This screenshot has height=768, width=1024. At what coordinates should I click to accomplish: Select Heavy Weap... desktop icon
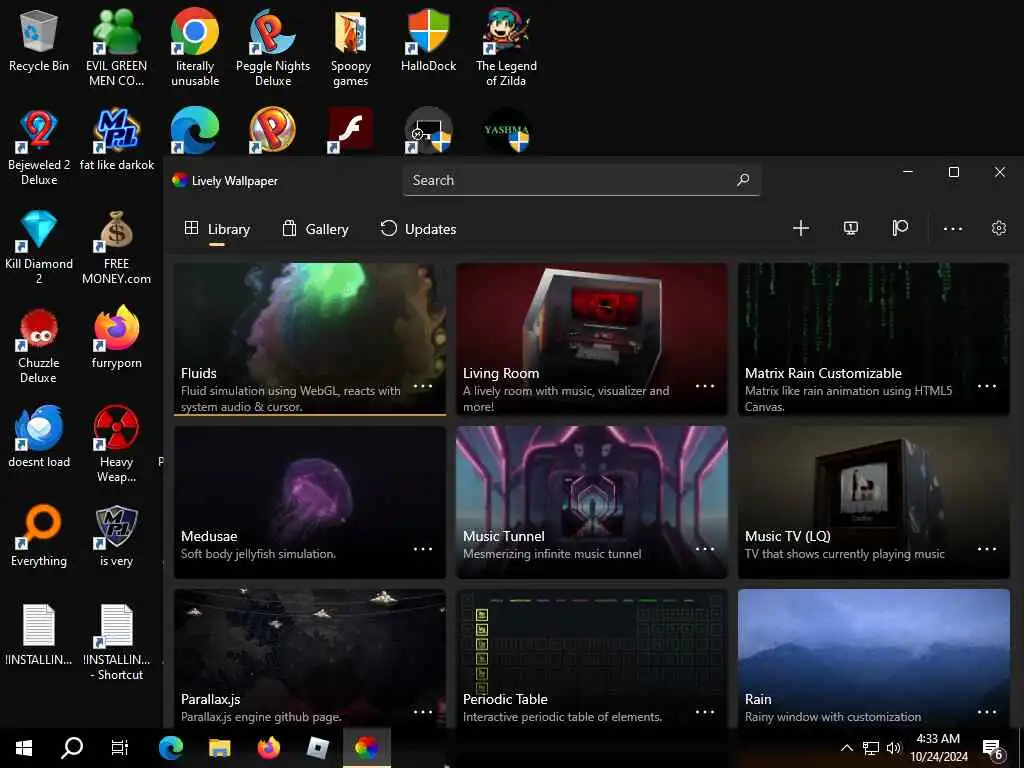[116, 445]
